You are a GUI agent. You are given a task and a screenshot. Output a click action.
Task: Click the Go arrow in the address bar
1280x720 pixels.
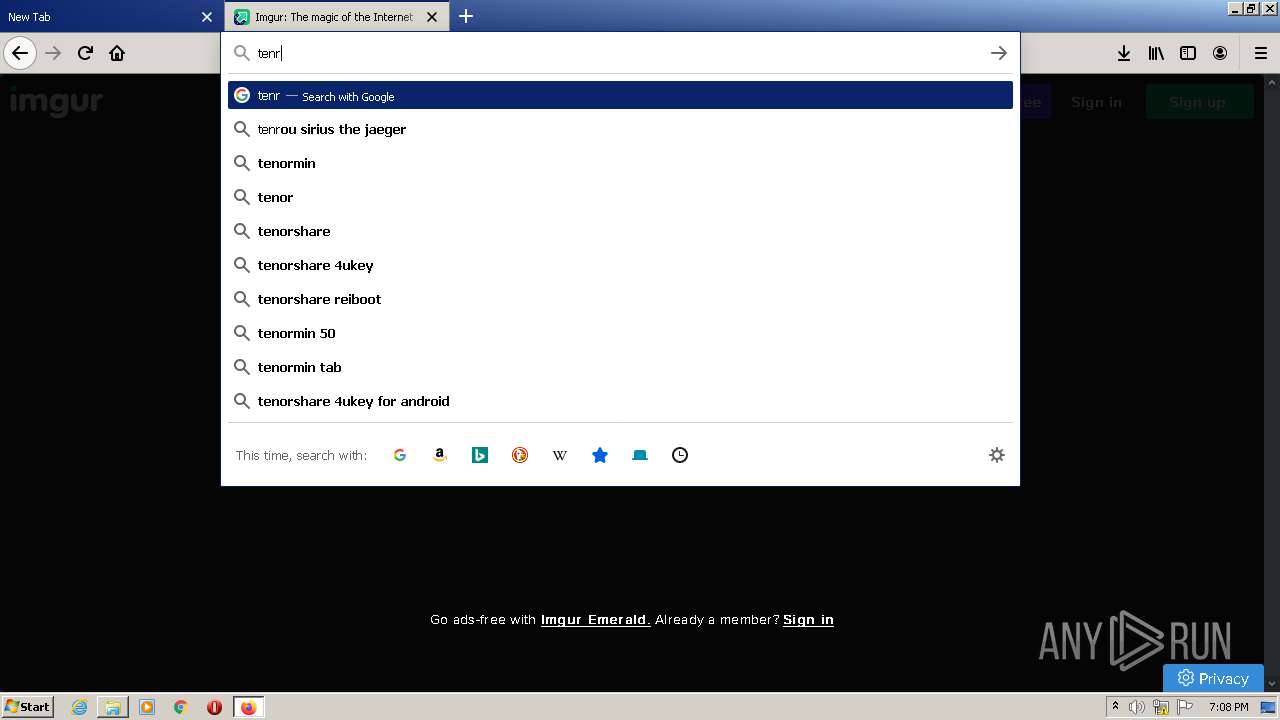click(x=998, y=53)
